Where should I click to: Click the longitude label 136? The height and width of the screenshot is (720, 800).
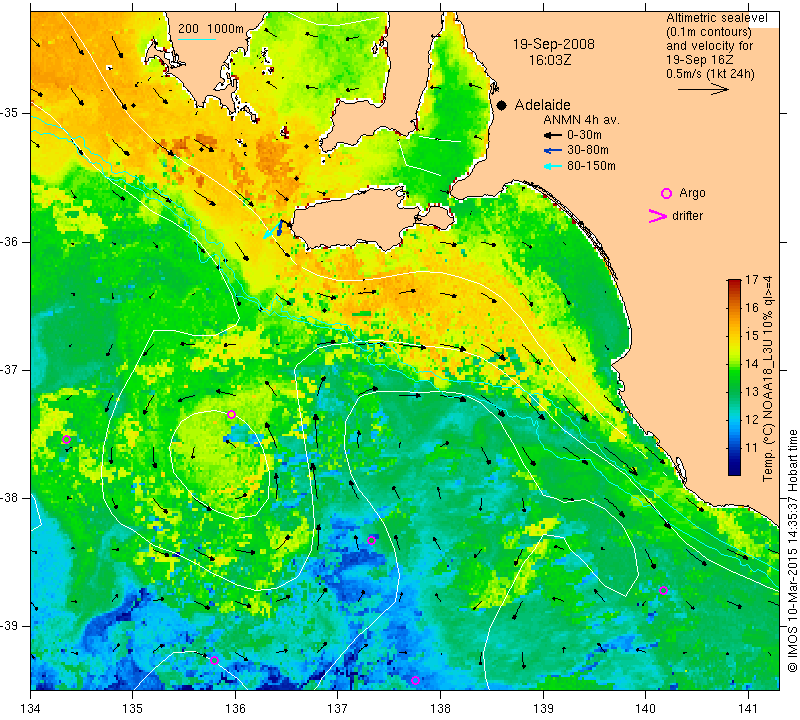pyautogui.click(x=235, y=708)
